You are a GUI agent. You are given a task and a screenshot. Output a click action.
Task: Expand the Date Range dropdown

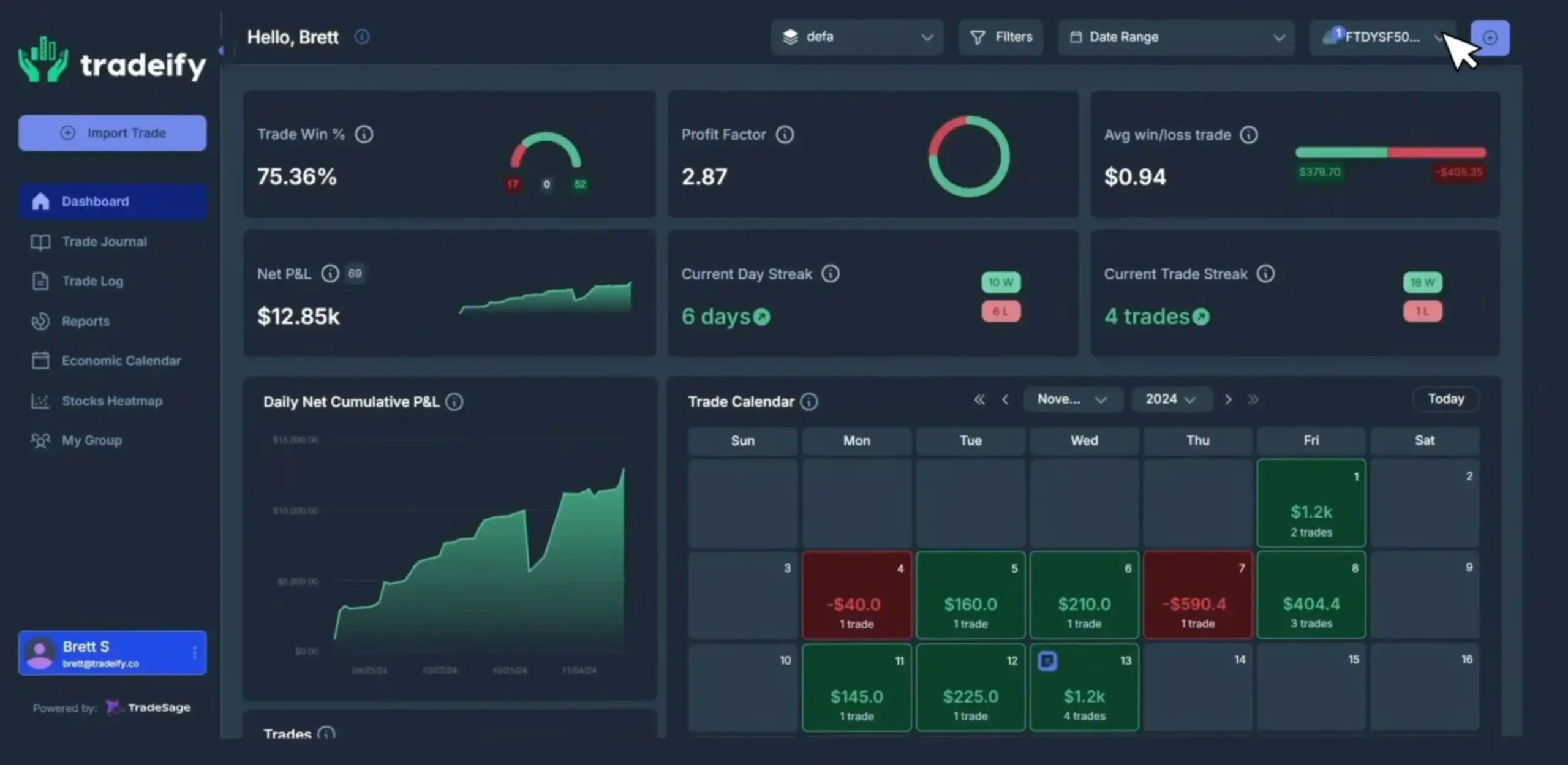tap(1176, 37)
